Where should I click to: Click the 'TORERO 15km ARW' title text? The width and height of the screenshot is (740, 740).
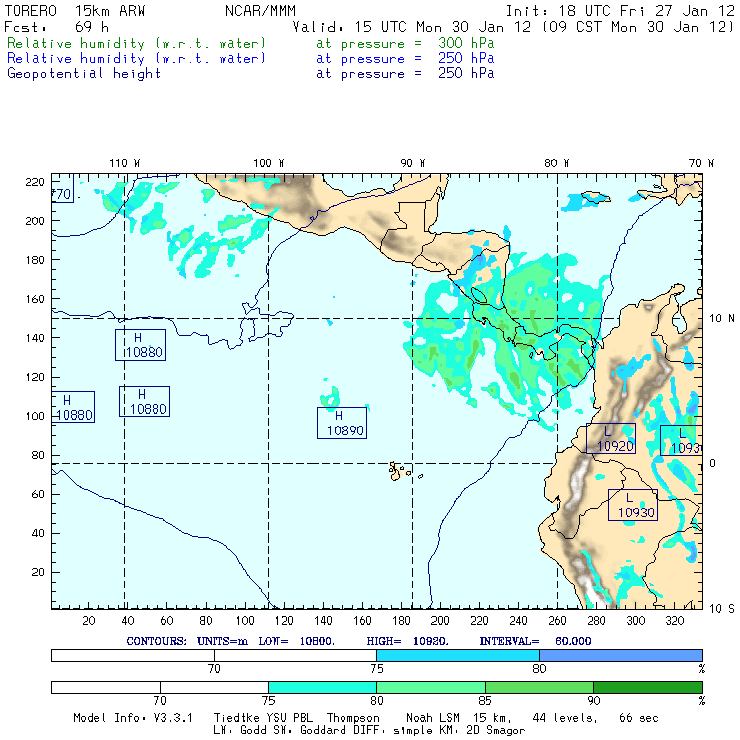click(x=75, y=11)
